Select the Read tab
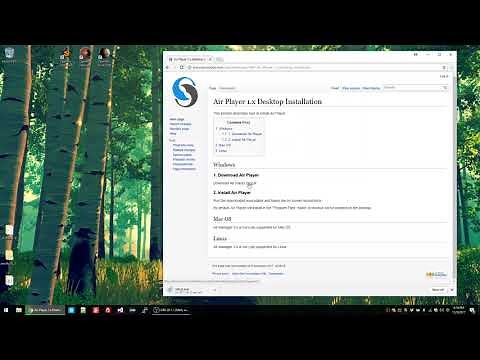 tap(335, 88)
